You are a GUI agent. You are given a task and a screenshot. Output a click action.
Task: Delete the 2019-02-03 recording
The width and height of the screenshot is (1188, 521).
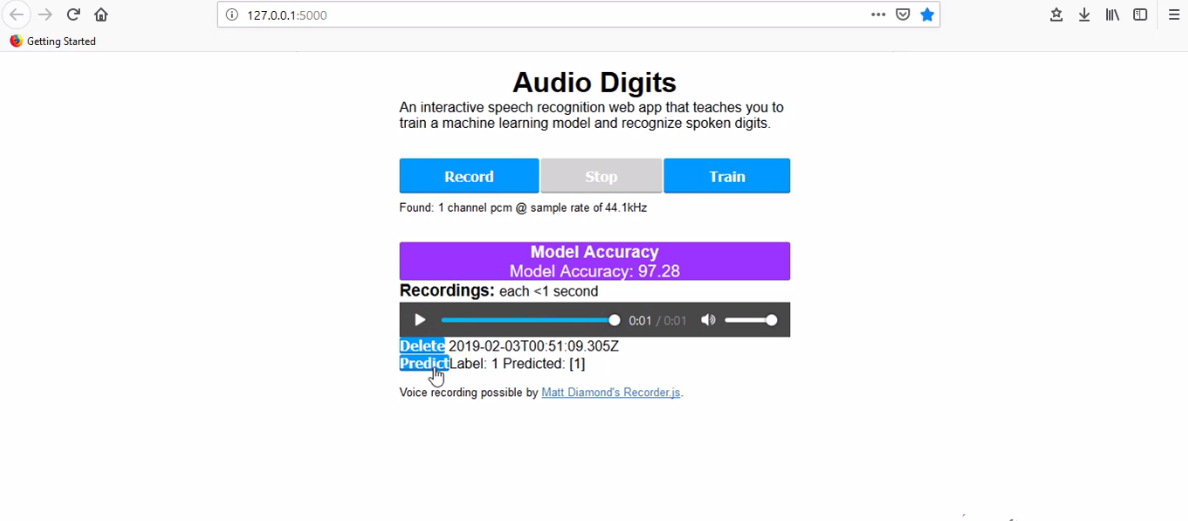click(422, 346)
